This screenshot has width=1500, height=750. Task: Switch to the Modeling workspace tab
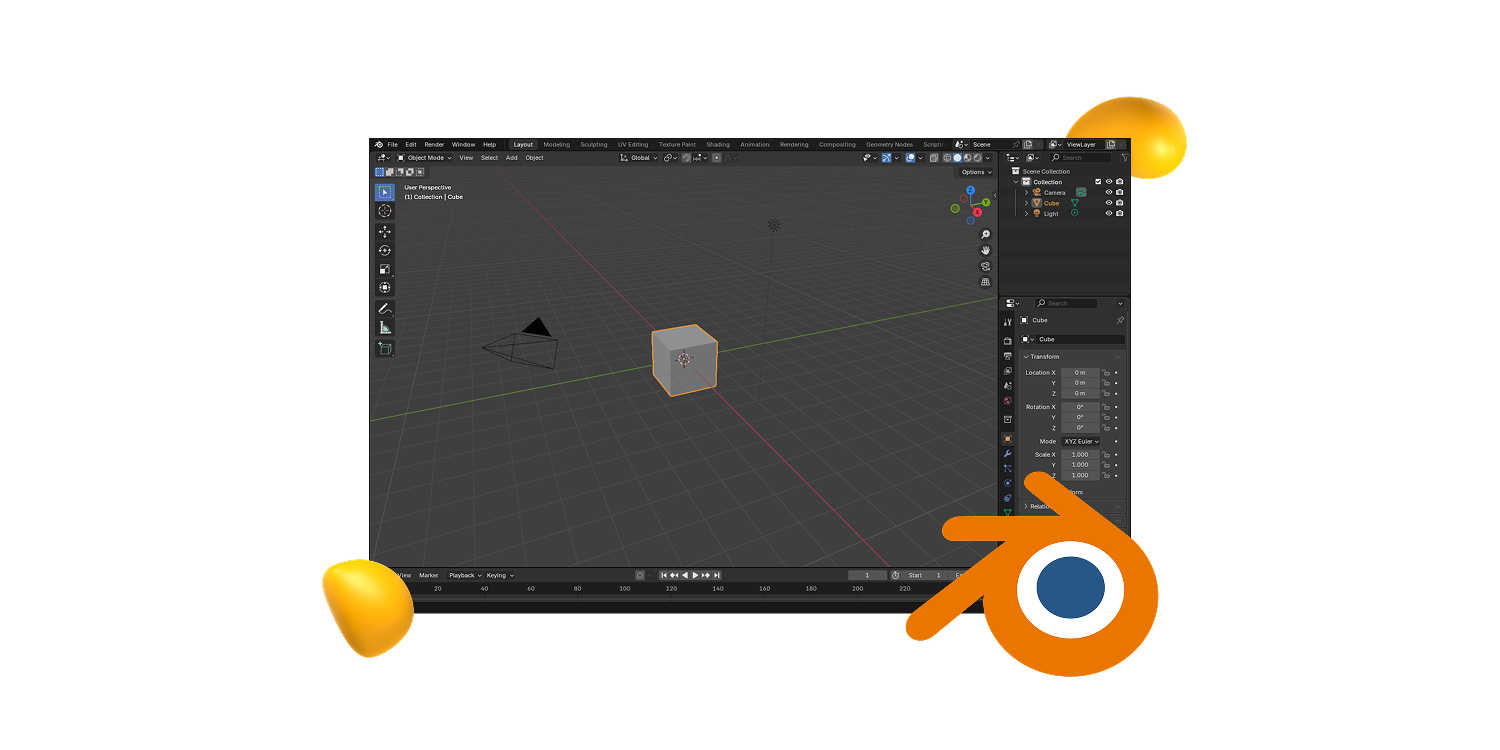point(557,144)
